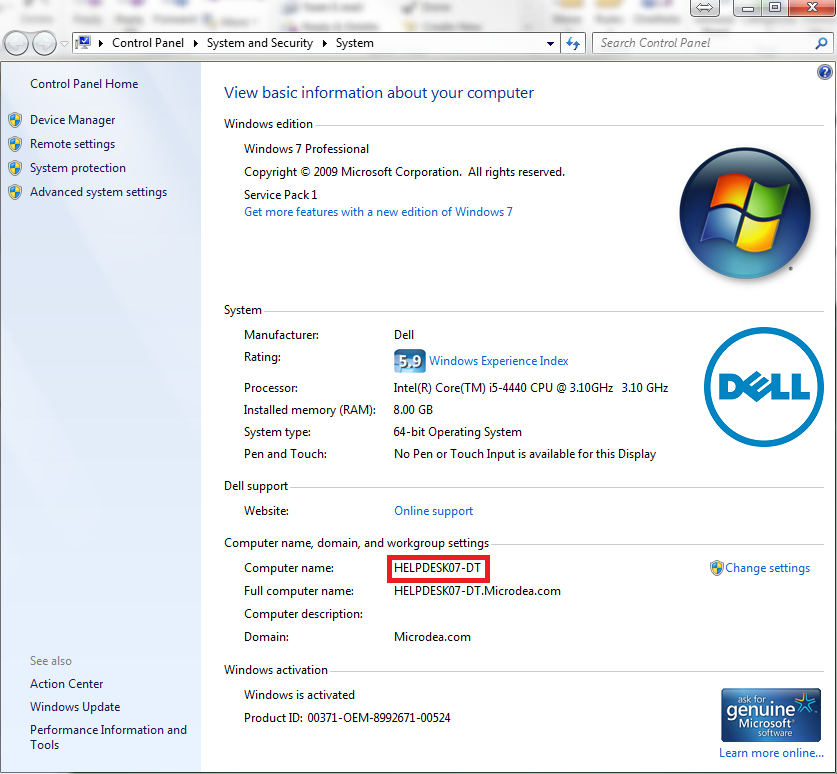Image resolution: width=837 pixels, height=774 pixels.
Task: Click the Intel Core i5-4440 processor text
Action: coord(531,388)
